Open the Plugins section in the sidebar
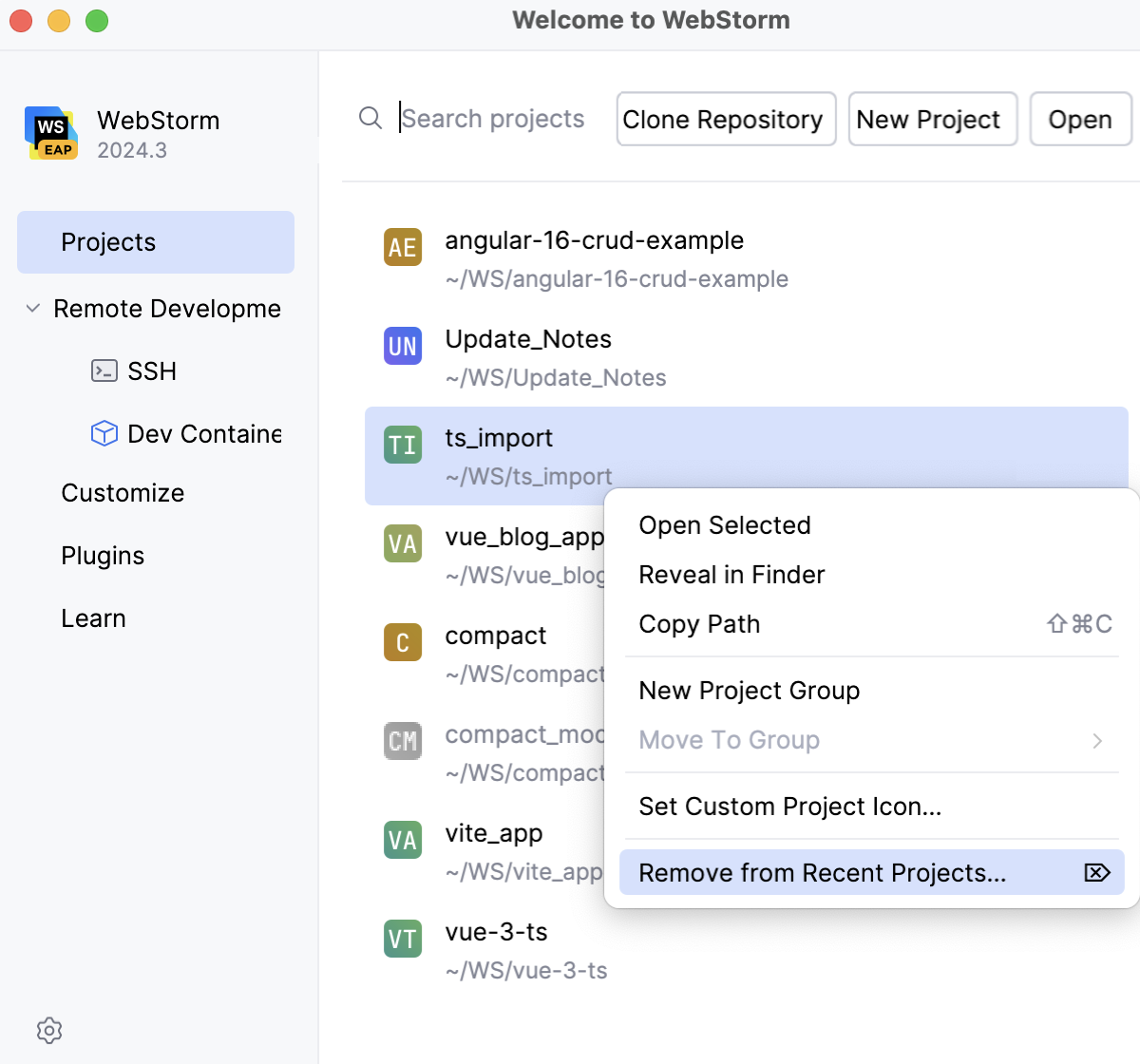 pos(103,556)
